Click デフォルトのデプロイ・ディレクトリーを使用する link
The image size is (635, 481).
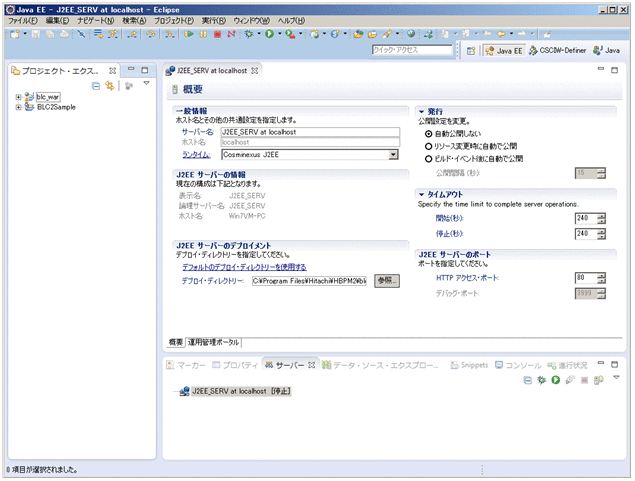point(244,267)
